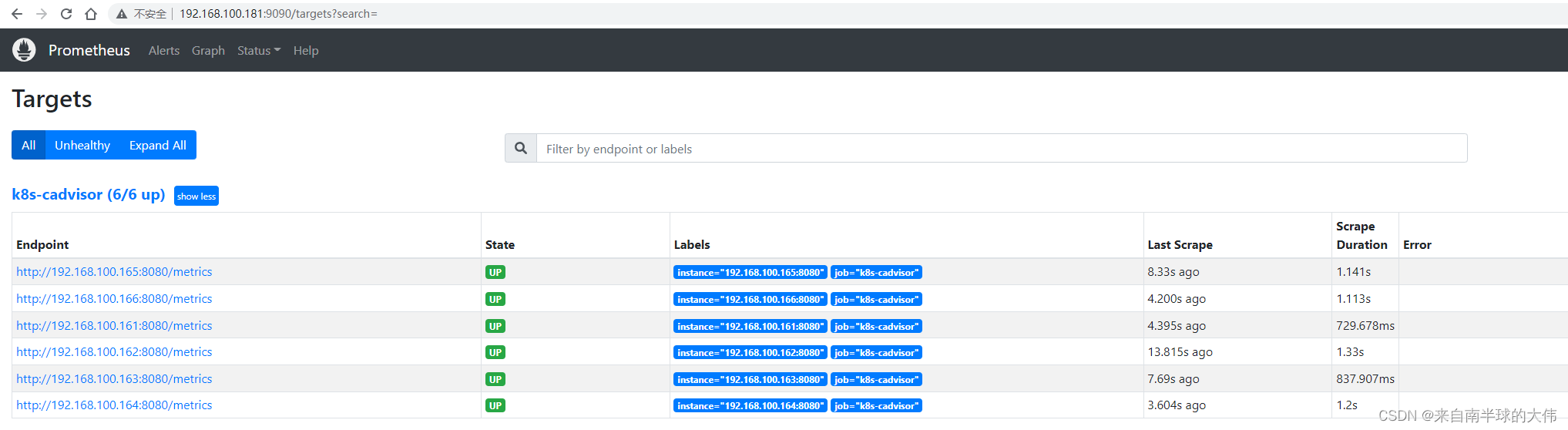Click scrape duration 729.678ms
Screen dimensions: 1568x430
1365,325
